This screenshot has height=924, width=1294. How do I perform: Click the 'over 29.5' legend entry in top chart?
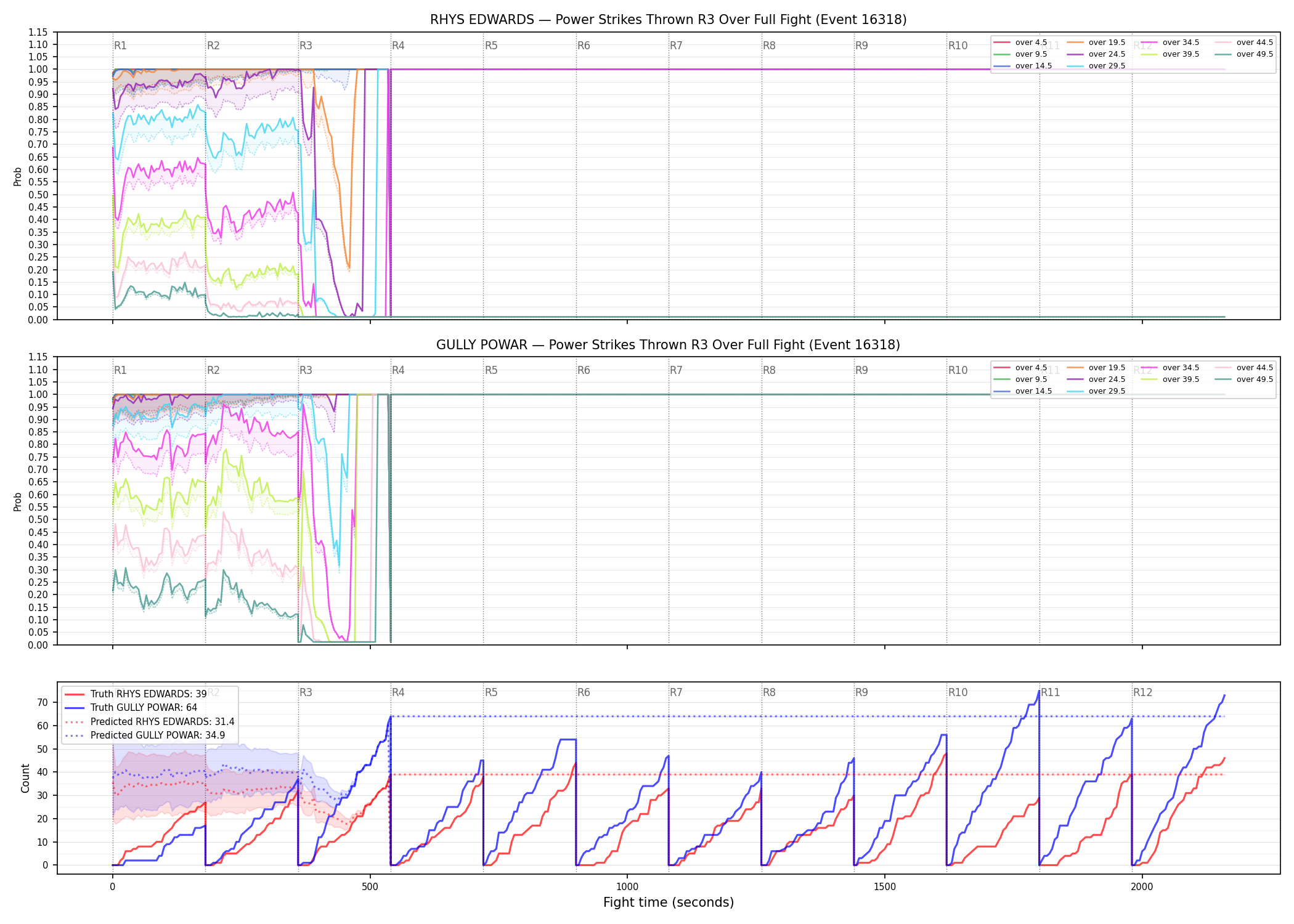1096,66
